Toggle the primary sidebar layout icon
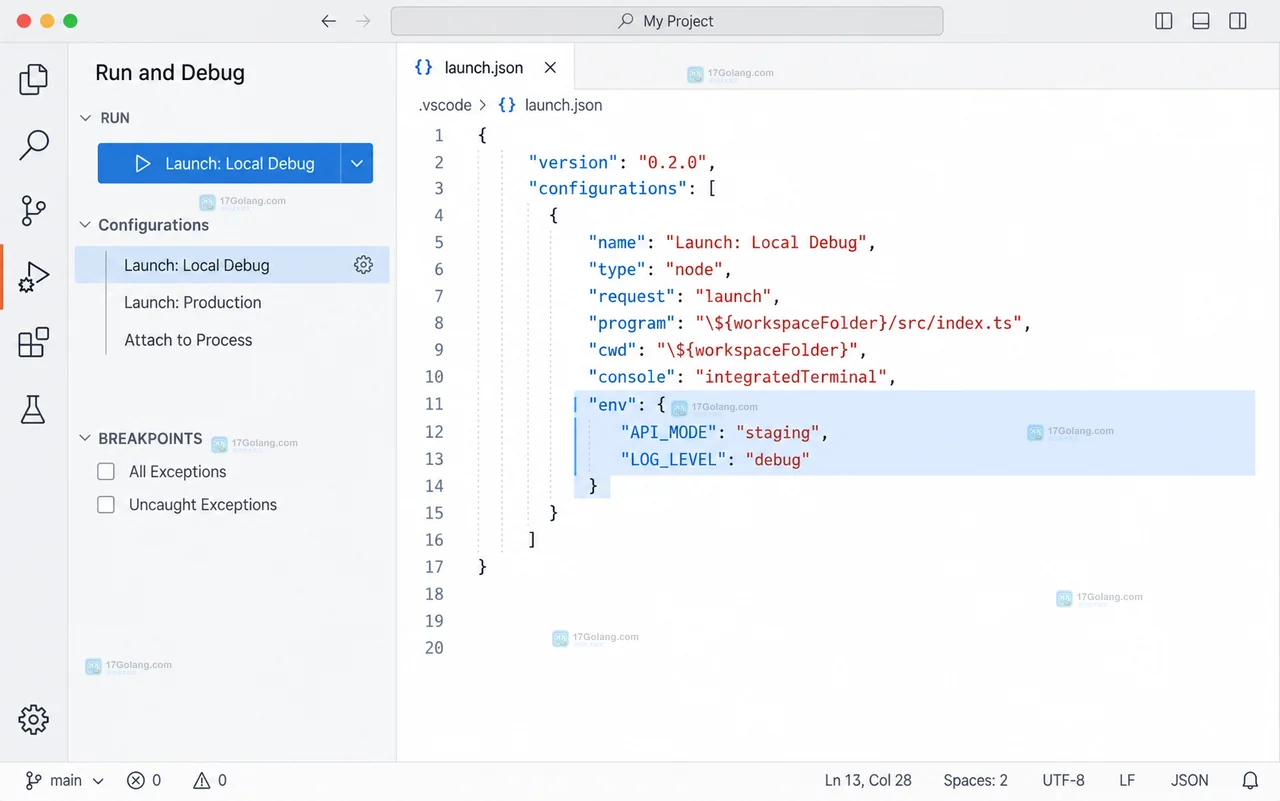The height and width of the screenshot is (801, 1280). coord(1164,21)
